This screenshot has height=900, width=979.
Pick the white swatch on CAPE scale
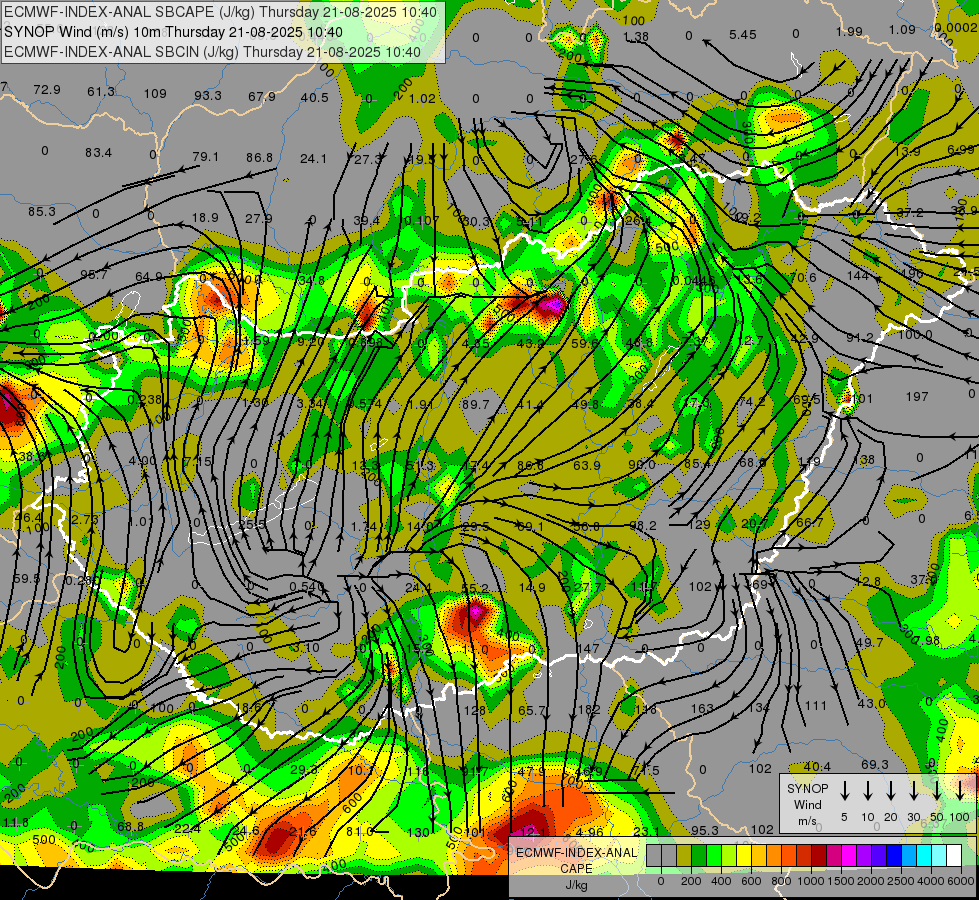(953, 856)
